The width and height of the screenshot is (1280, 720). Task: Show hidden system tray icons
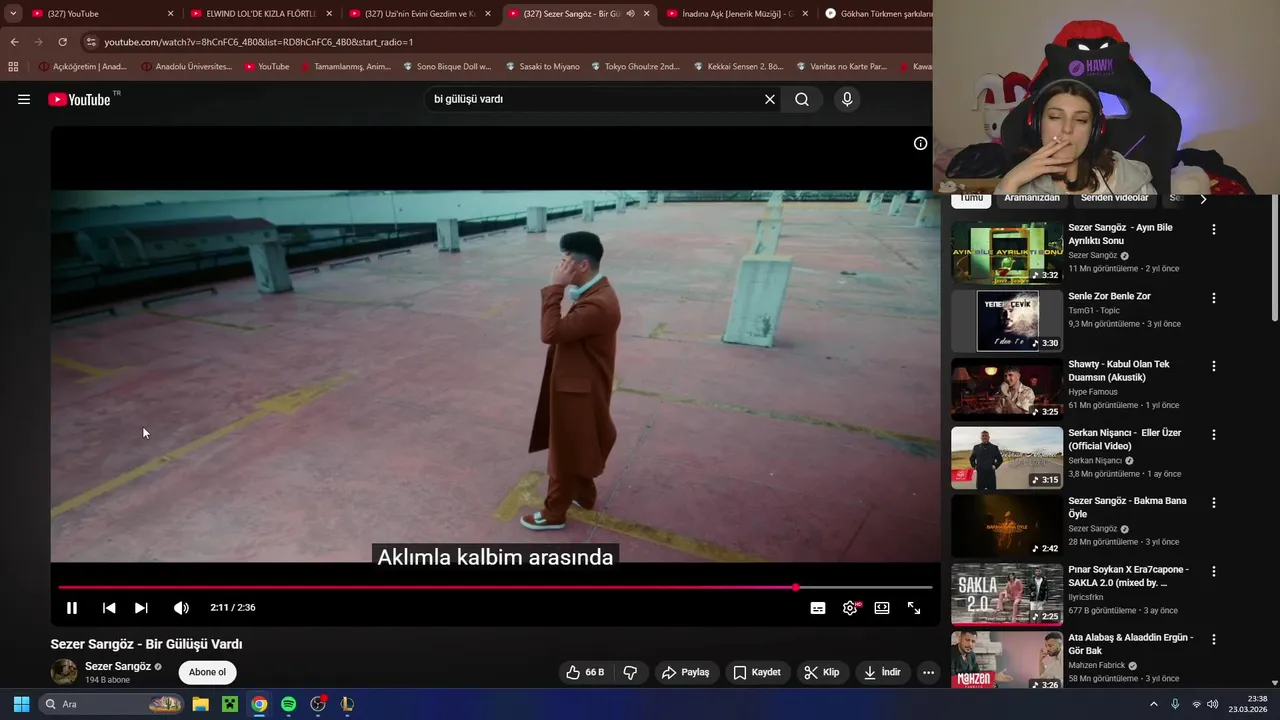click(x=1153, y=704)
